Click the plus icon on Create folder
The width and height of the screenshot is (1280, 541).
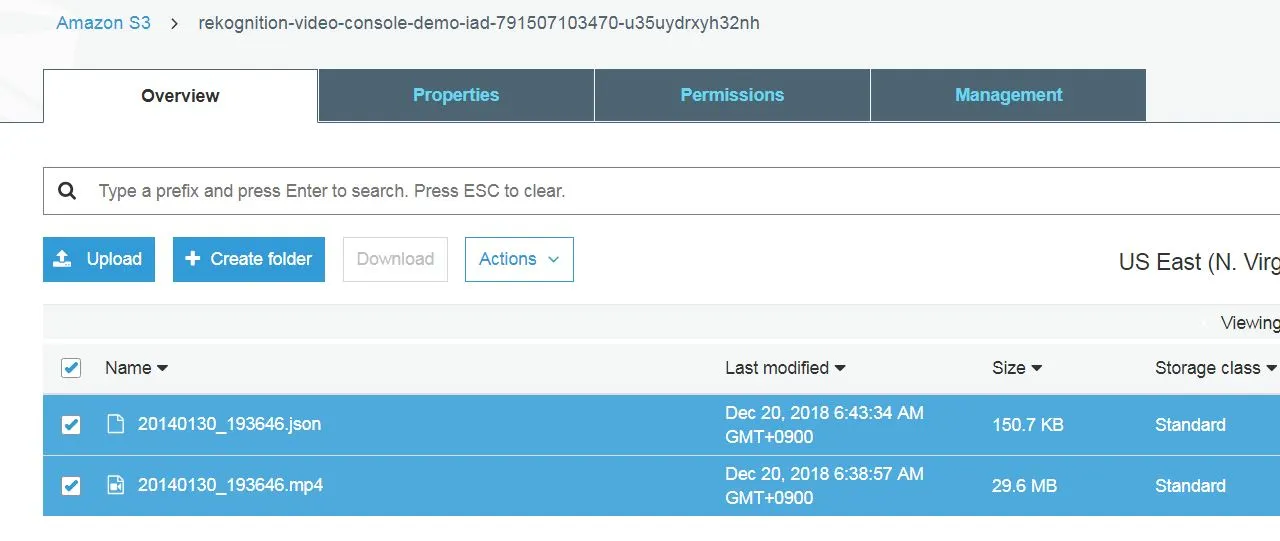click(x=193, y=259)
